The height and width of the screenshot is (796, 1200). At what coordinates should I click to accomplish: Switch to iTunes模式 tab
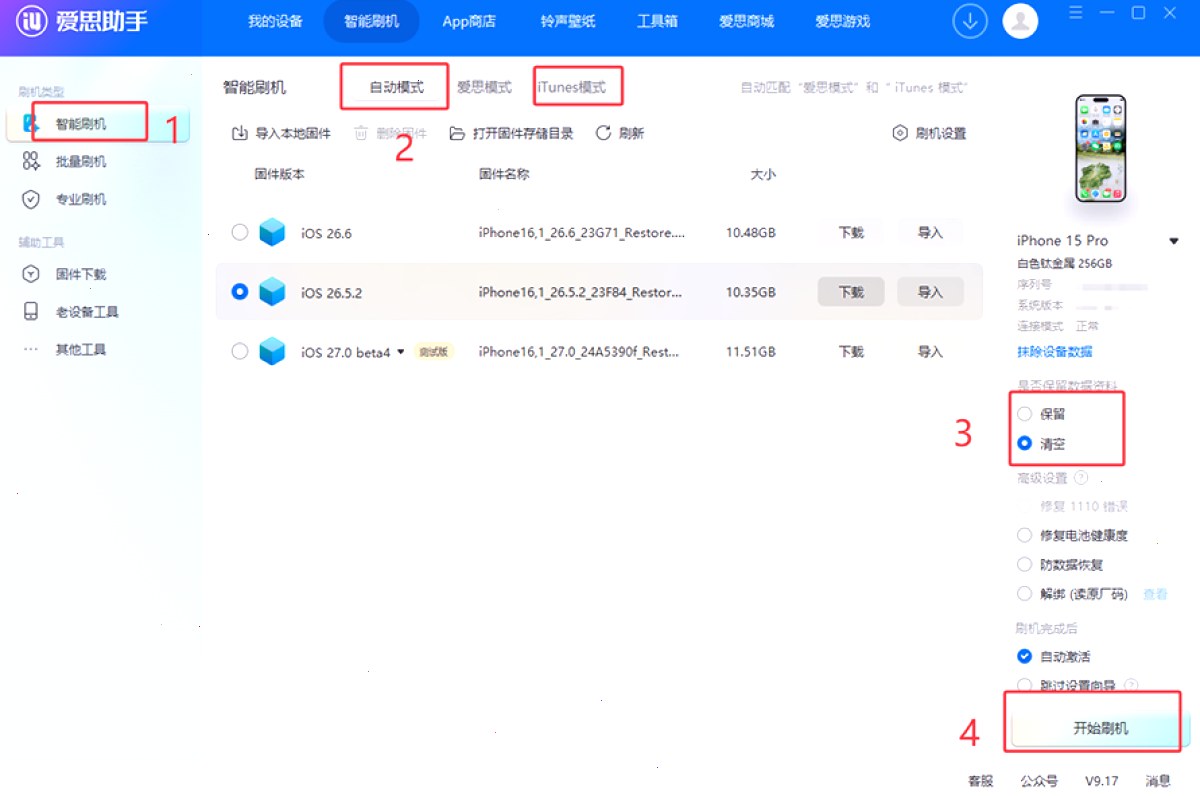571,87
